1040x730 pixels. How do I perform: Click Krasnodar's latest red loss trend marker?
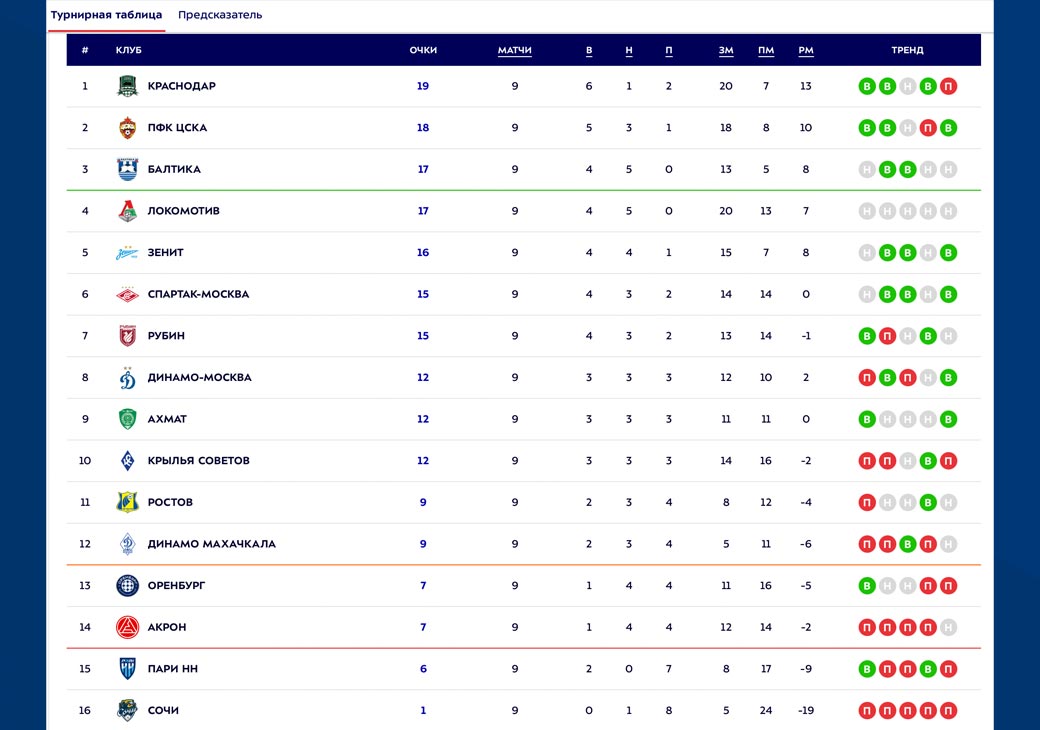pos(948,86)
